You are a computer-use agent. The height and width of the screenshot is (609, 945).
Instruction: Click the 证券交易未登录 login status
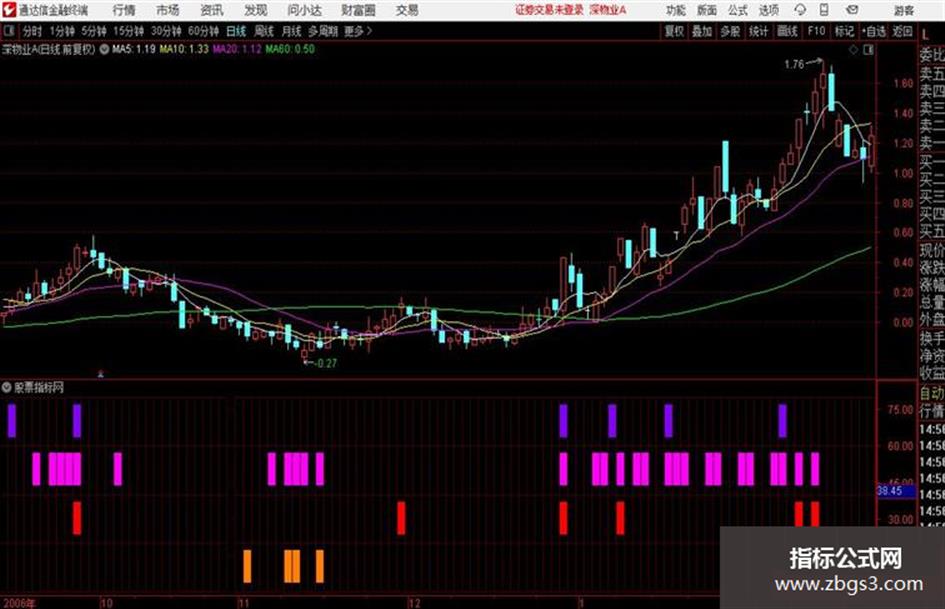550,10
